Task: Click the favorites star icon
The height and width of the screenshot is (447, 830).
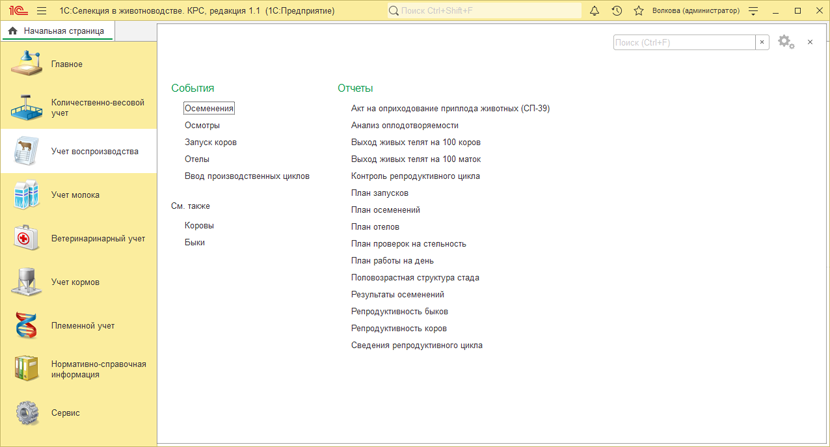Action: pos(638,11)
